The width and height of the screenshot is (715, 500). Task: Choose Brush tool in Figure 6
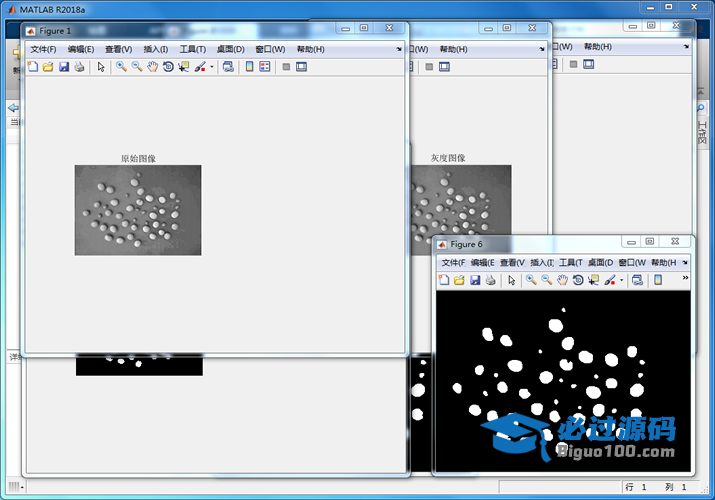(x=610, y=280)
